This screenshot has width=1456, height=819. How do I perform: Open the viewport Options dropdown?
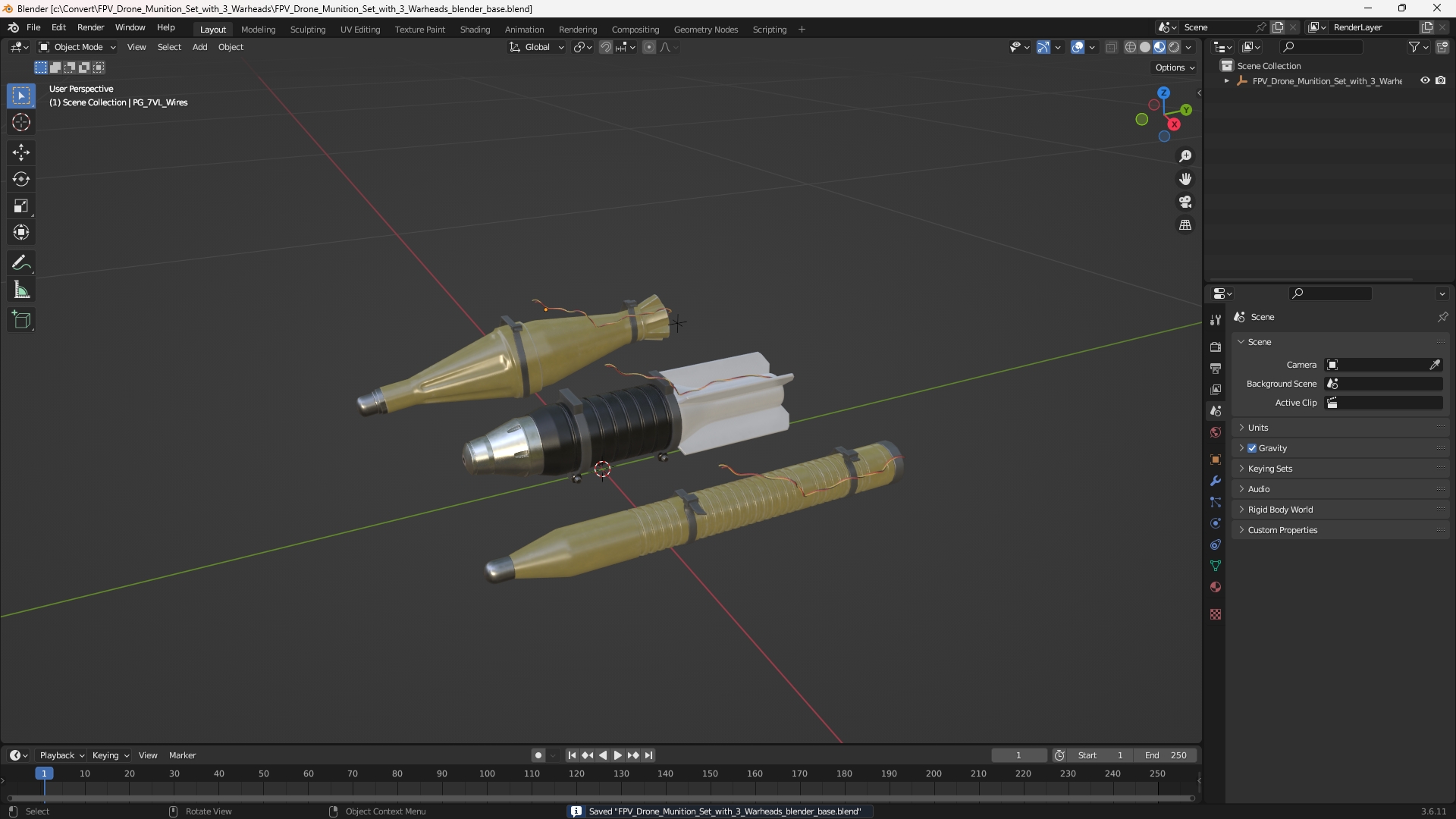click(x=1175, y=67)
